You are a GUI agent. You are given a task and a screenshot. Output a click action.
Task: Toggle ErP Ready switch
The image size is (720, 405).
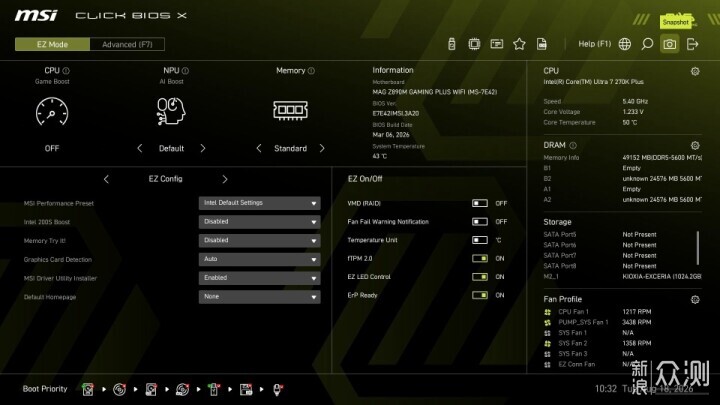point(480,295)
